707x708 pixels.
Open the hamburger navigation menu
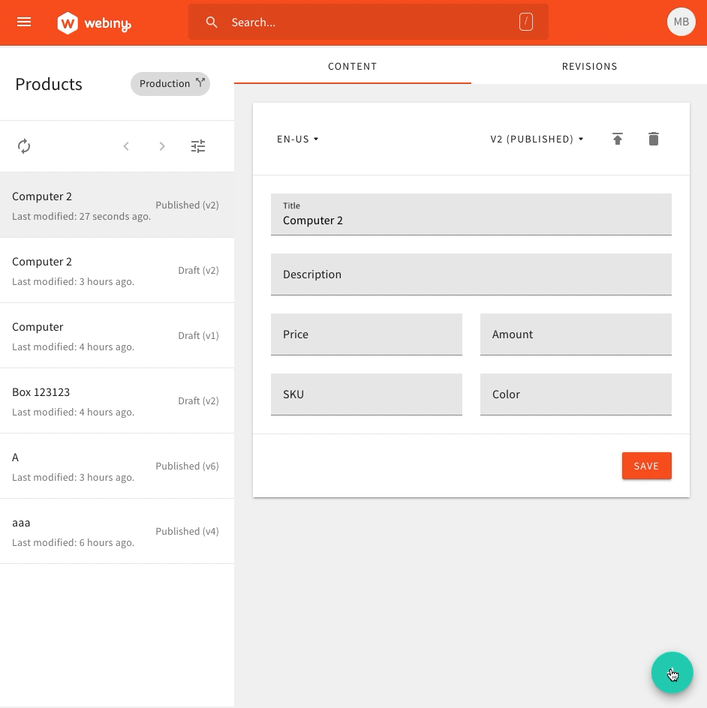click(x=24, y=22)
